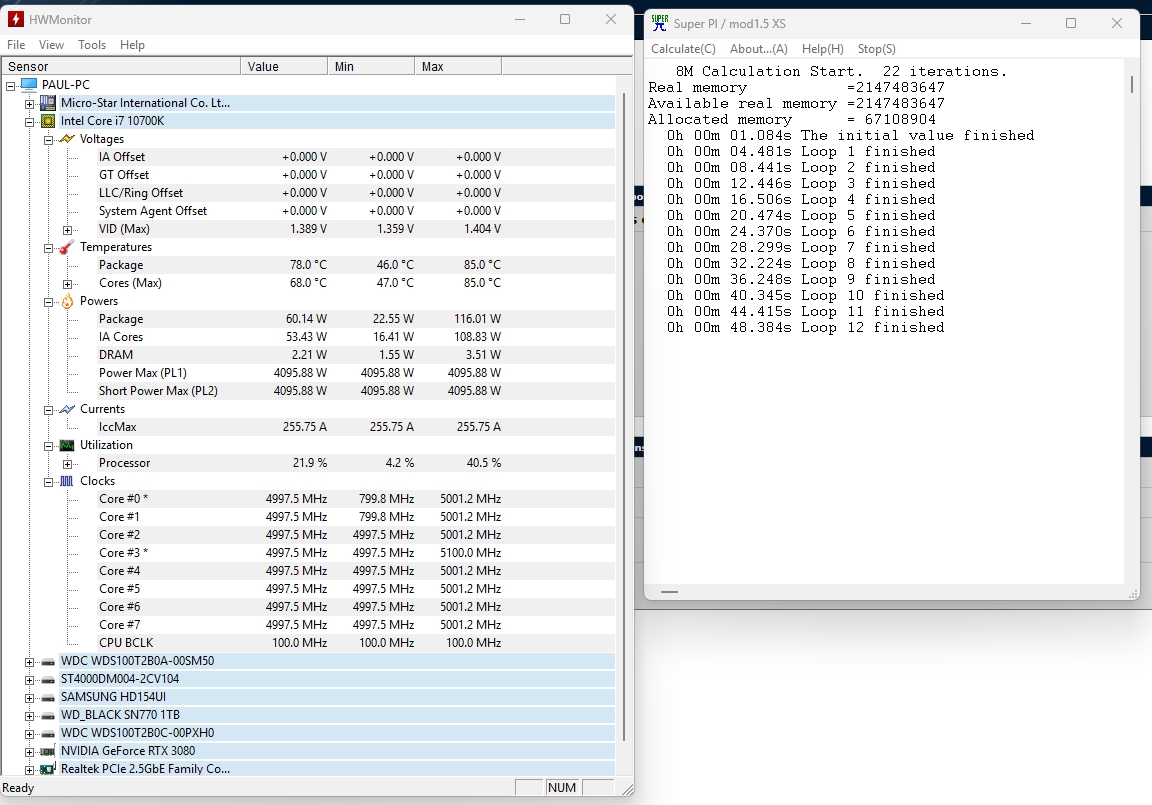Expand the Micro-Star International node
The height and width of the screenshot is (805, 1152).
[29, 103]
